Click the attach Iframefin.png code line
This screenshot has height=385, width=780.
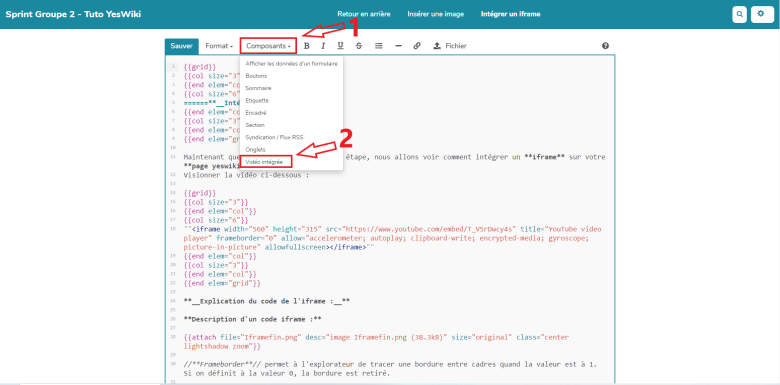[376, 342]
